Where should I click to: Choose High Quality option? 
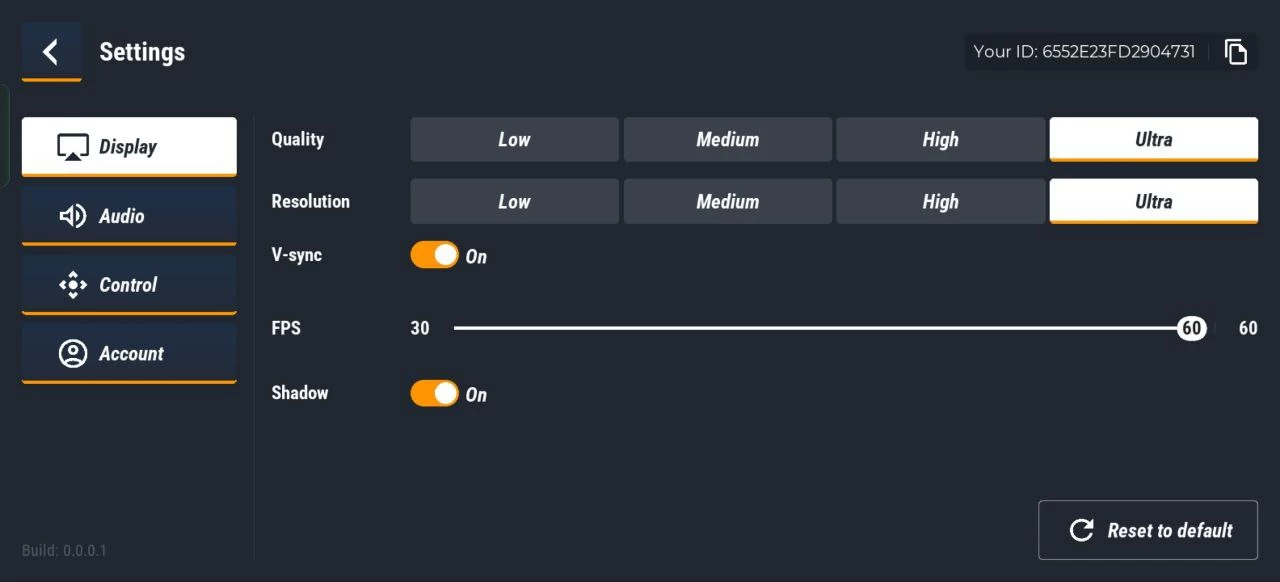tap(940, 140)
